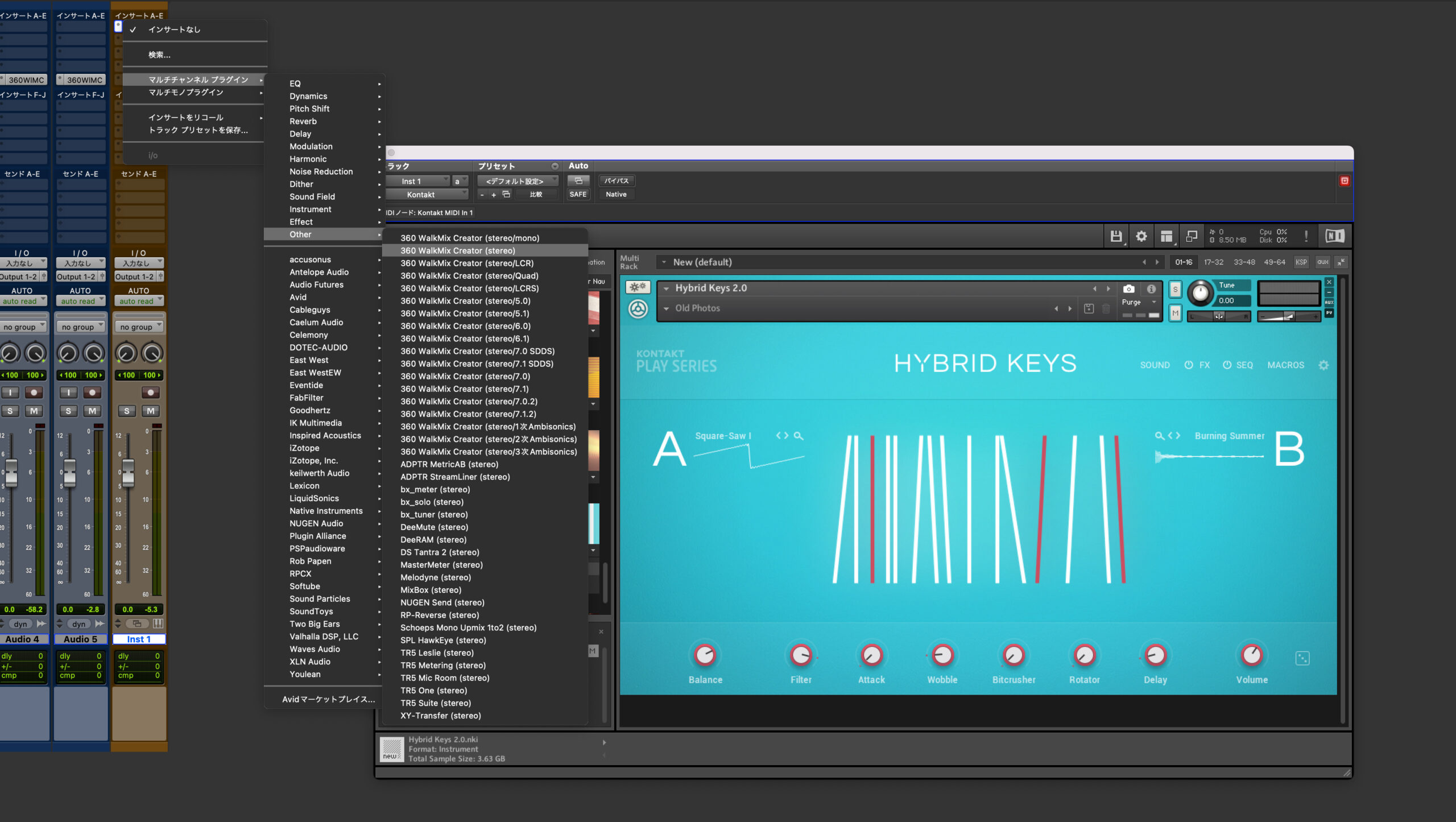Click the Native Instruments logo icon

pos(1334,236)
